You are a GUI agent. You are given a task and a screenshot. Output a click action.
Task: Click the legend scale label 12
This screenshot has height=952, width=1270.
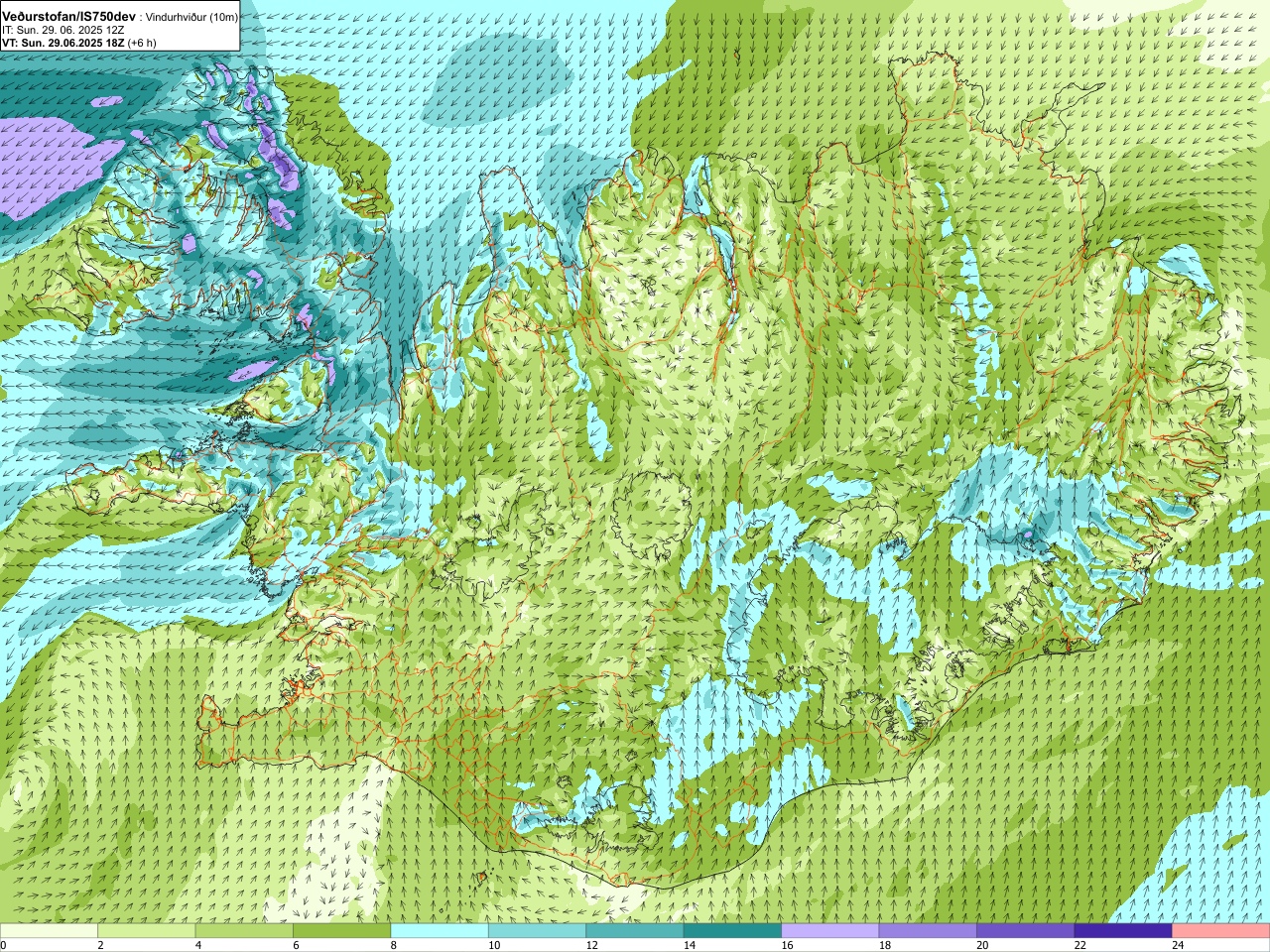pos(591,945)
